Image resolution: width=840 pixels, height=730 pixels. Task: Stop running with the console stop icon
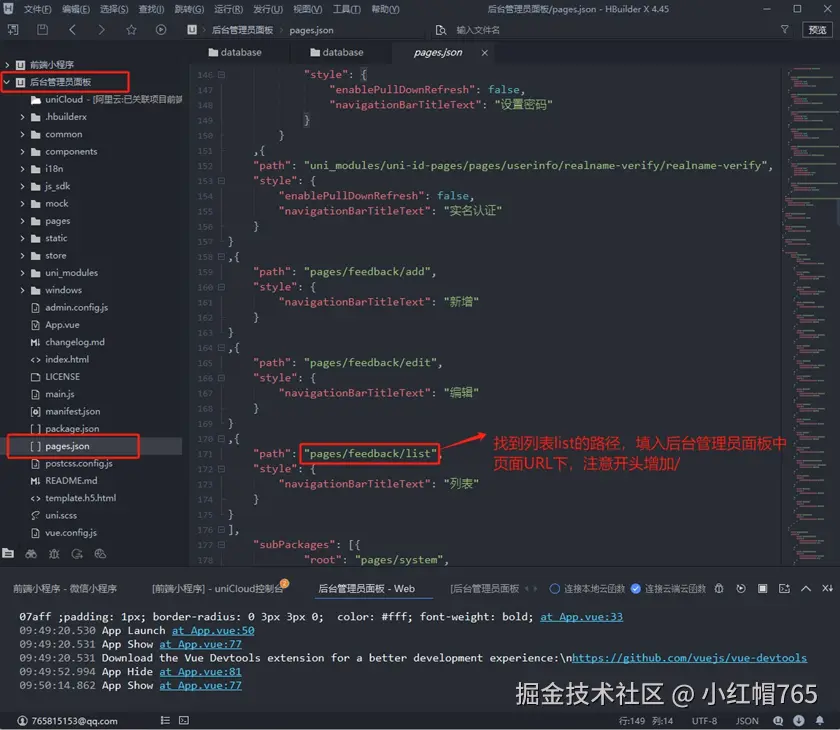point(762,589)
